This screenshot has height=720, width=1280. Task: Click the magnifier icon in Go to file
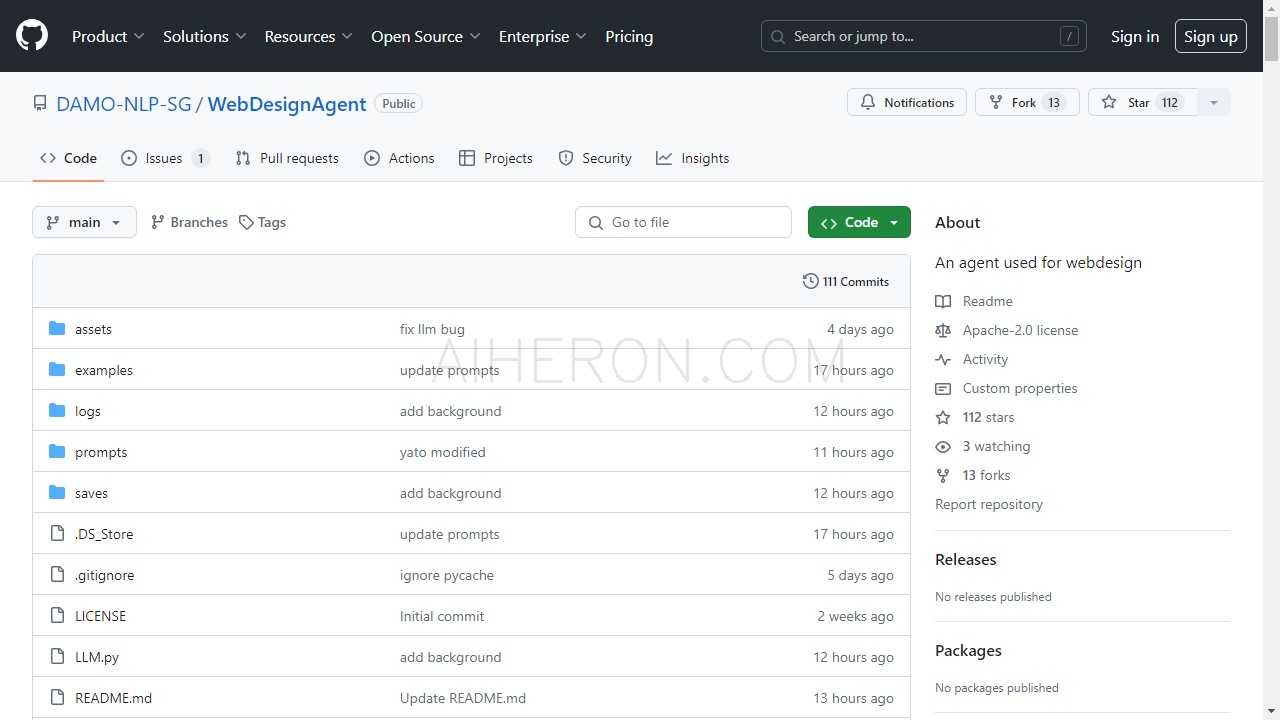tap(596, 222)
